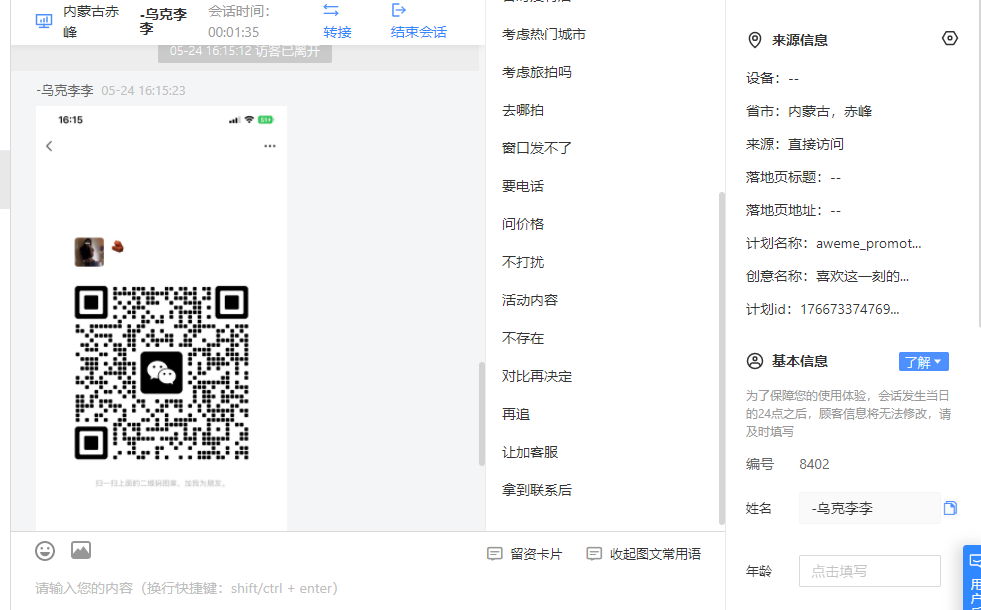Click the 计划id value 176673374769...
The image size is (981, 610).
[x=850, y=309]
